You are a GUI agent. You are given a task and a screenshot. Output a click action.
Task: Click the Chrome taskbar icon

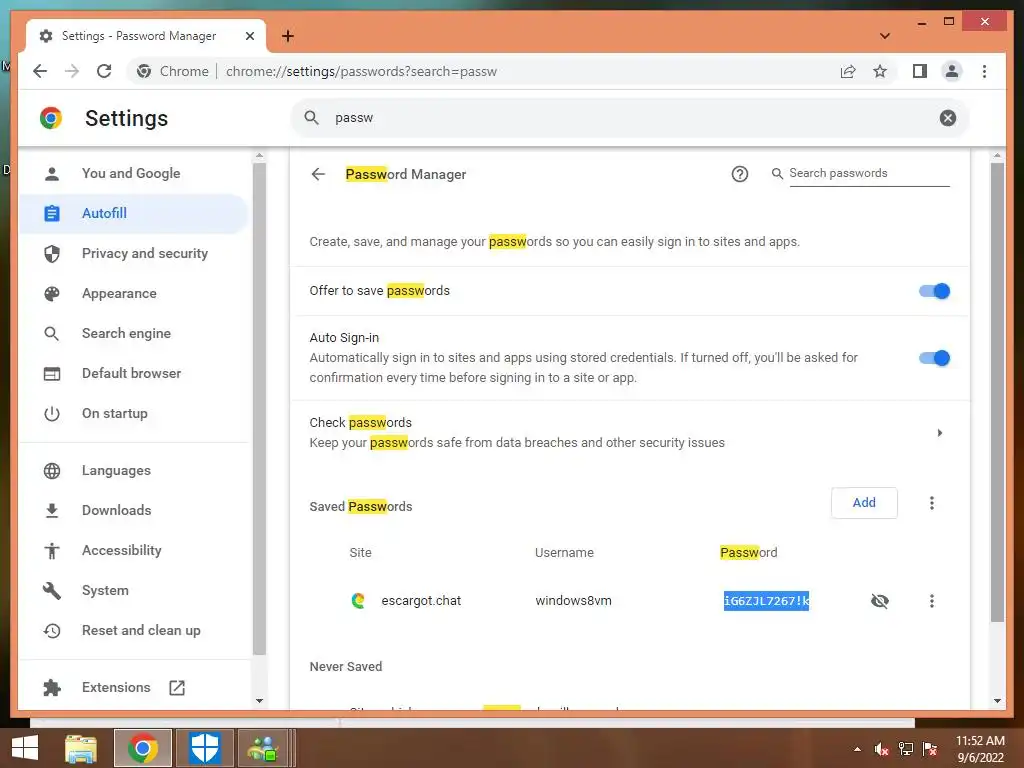143,748
